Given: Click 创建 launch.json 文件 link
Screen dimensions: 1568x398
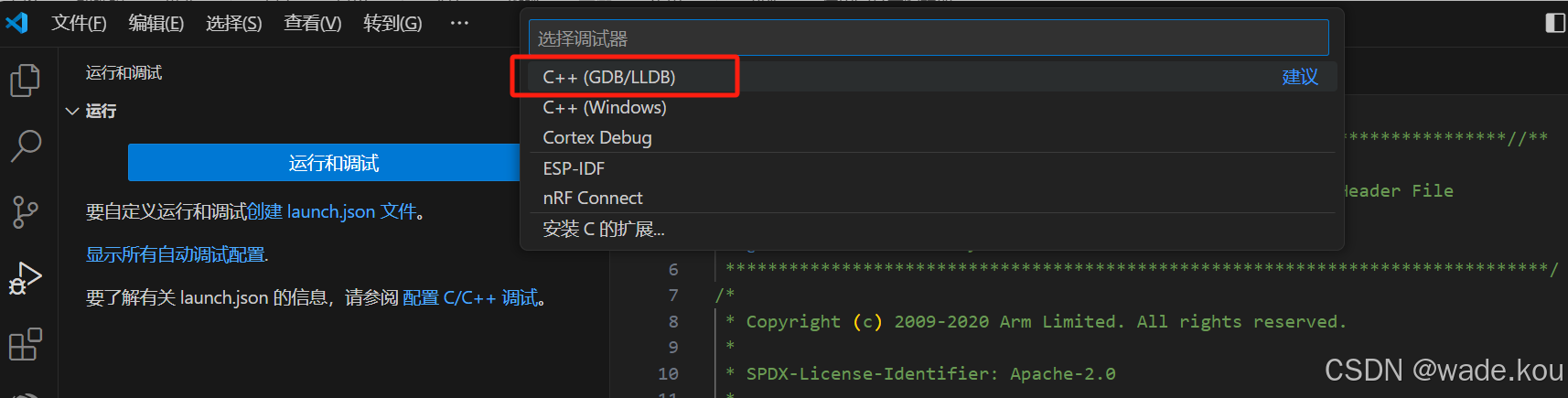Looking at the screenshot, I should tap(332, 211).
